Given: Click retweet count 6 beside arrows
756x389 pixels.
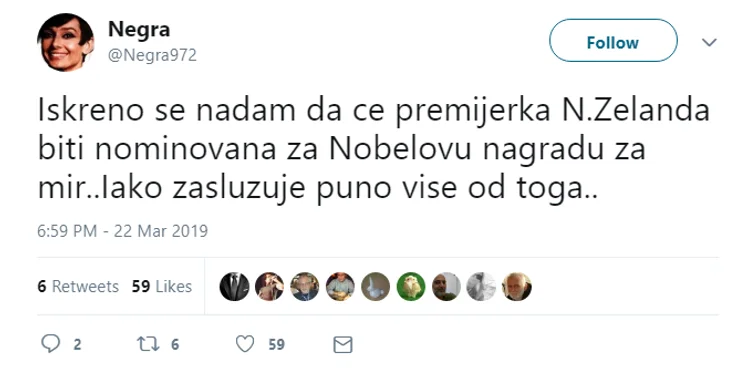Looking at the screenshot, I should 175,345.
